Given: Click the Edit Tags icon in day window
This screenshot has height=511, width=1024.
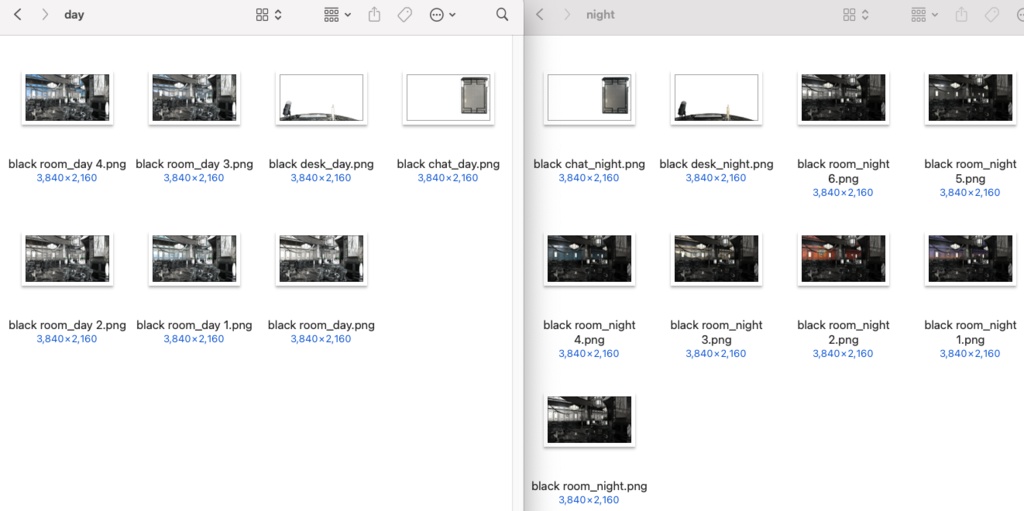Looking at the screenshot, I should pyautogui.click(x=405, y=15).
